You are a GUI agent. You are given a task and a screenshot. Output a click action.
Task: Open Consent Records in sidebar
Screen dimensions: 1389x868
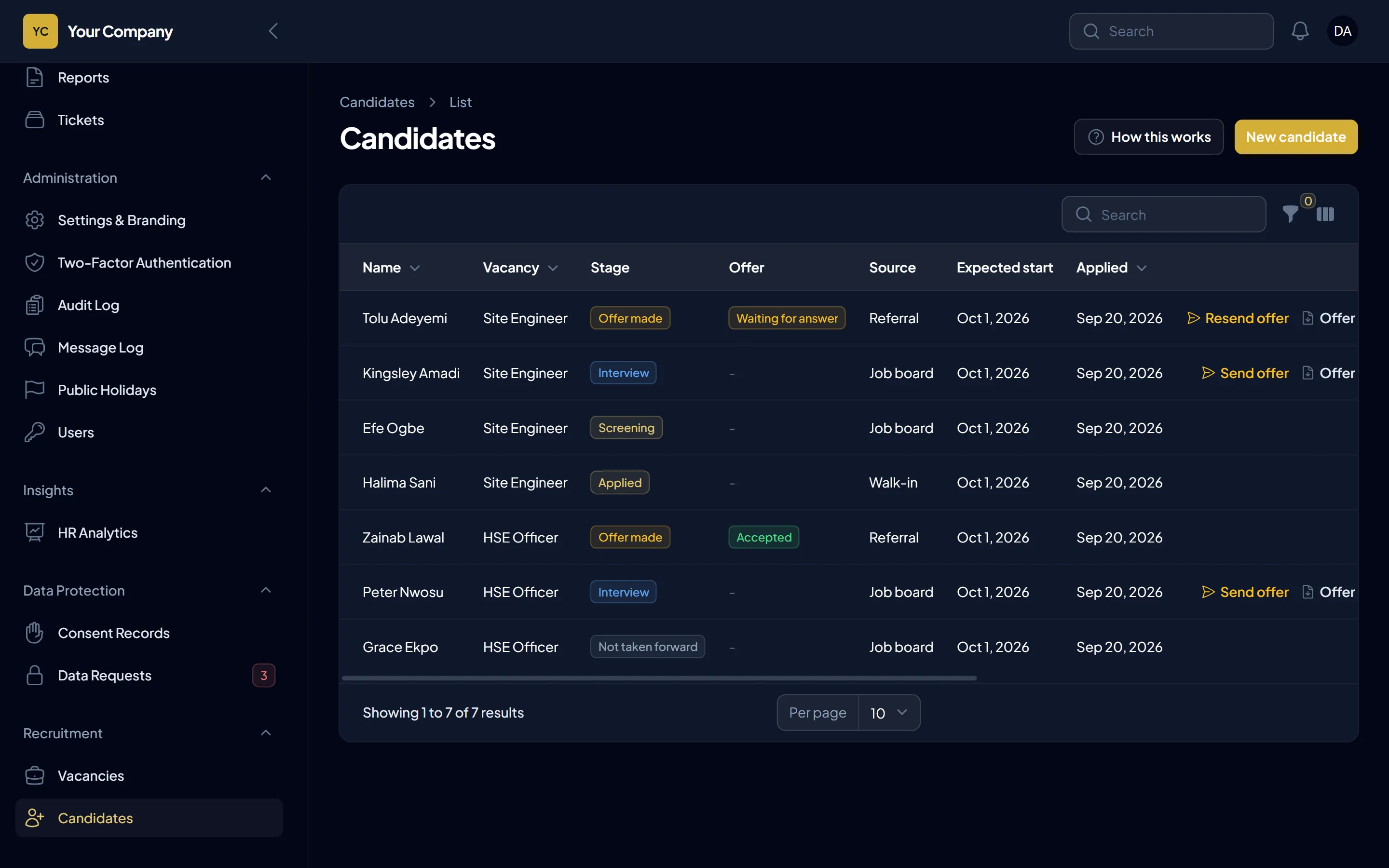coord(149,633)
